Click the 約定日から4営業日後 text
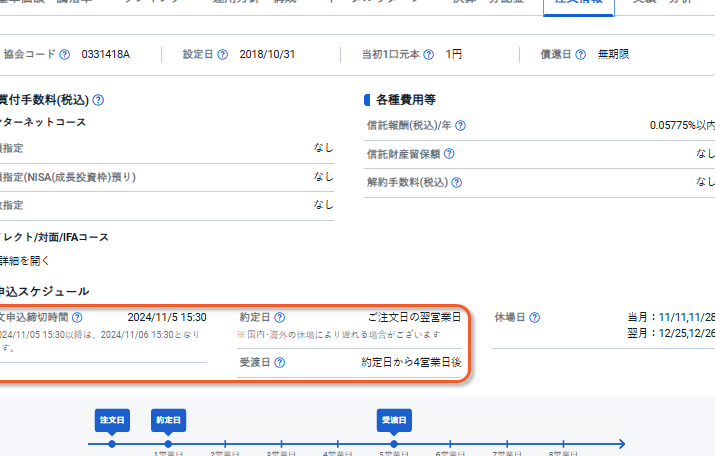 (411, 362)
